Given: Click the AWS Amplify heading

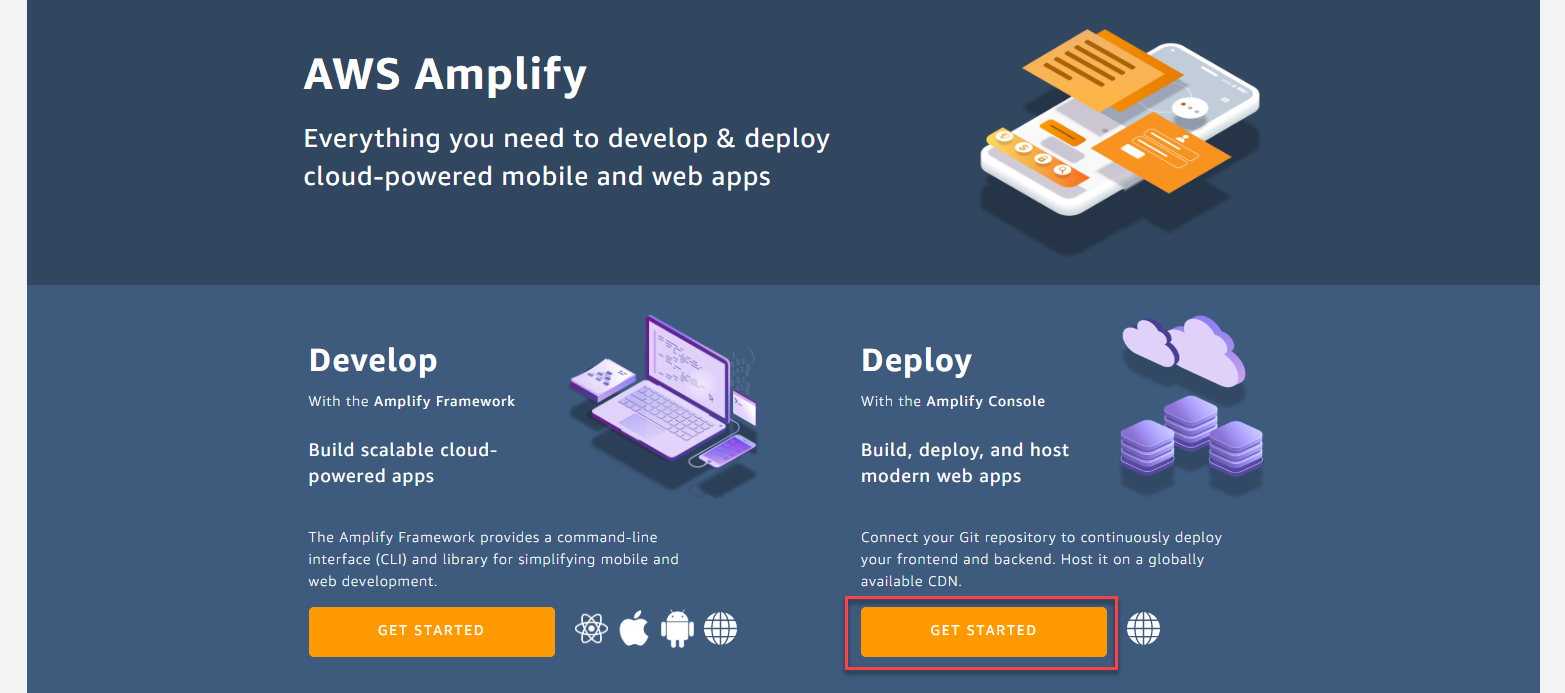Looking at the screenshot, I should pos(445,74).
